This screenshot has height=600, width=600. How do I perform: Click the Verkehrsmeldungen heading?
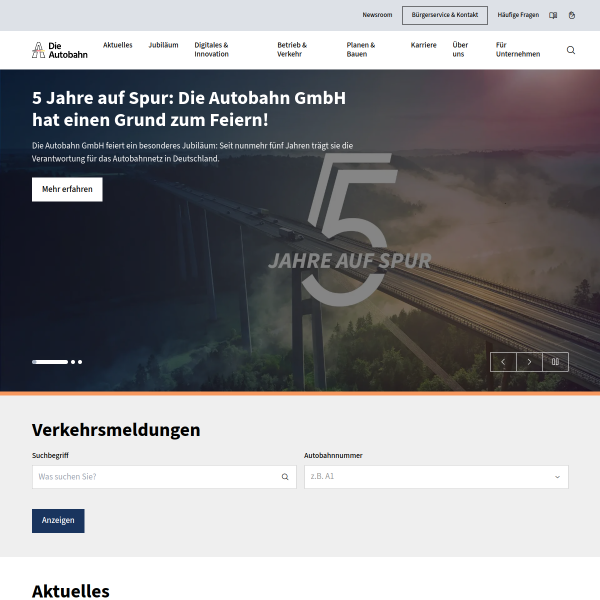coord(116,430)
